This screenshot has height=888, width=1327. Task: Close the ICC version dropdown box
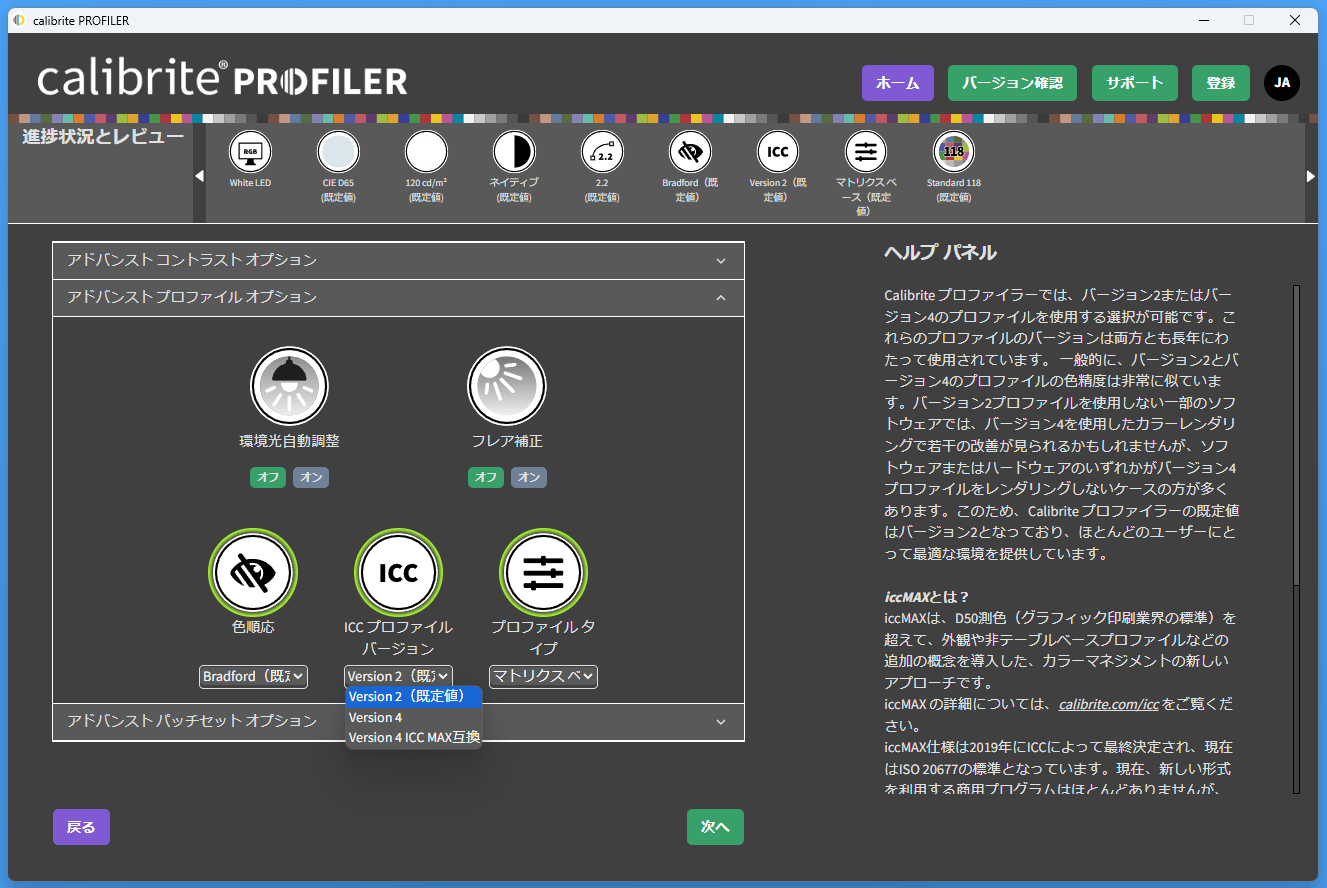398,676
